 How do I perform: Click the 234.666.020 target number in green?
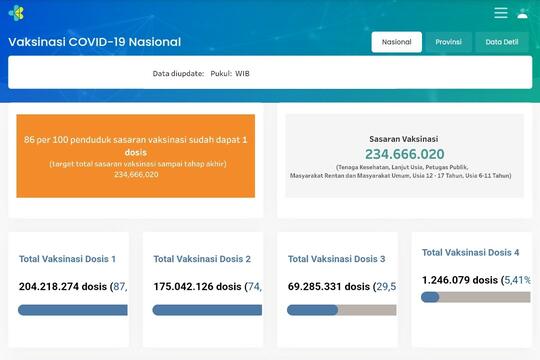click(x=405, y=154)
